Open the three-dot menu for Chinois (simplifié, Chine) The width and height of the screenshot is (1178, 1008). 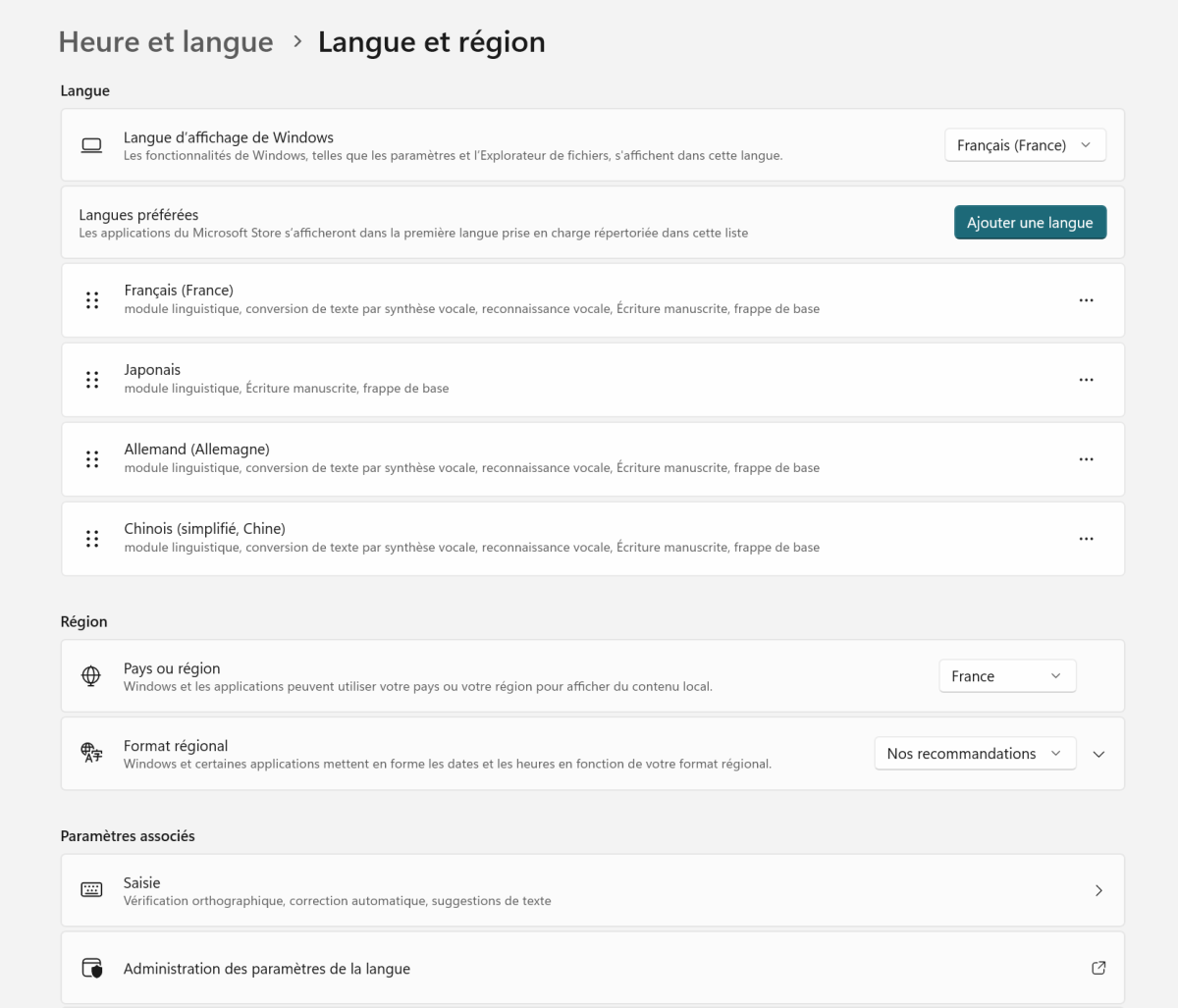(x=1086, y=539)
